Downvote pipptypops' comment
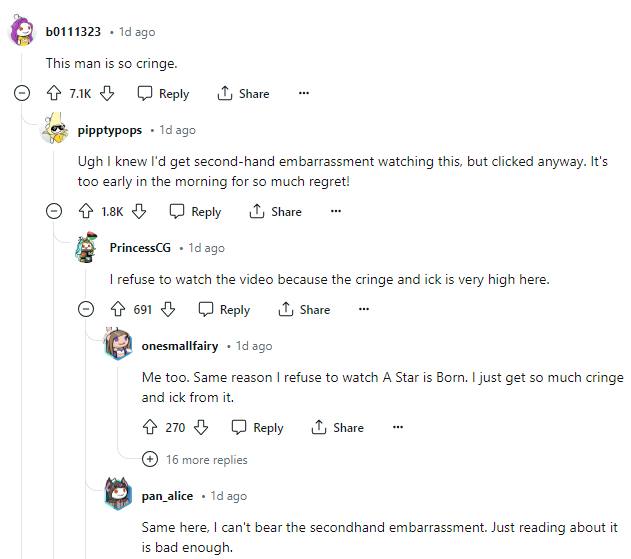Viewport: 631px width, 559px height. click(139, 211)
